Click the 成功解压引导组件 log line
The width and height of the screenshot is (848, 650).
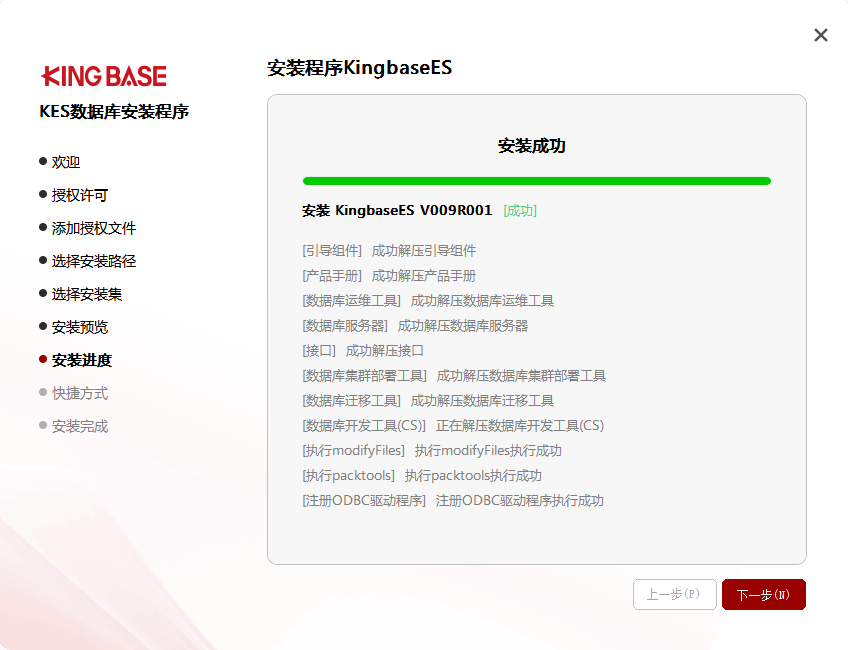pos(423,250)
